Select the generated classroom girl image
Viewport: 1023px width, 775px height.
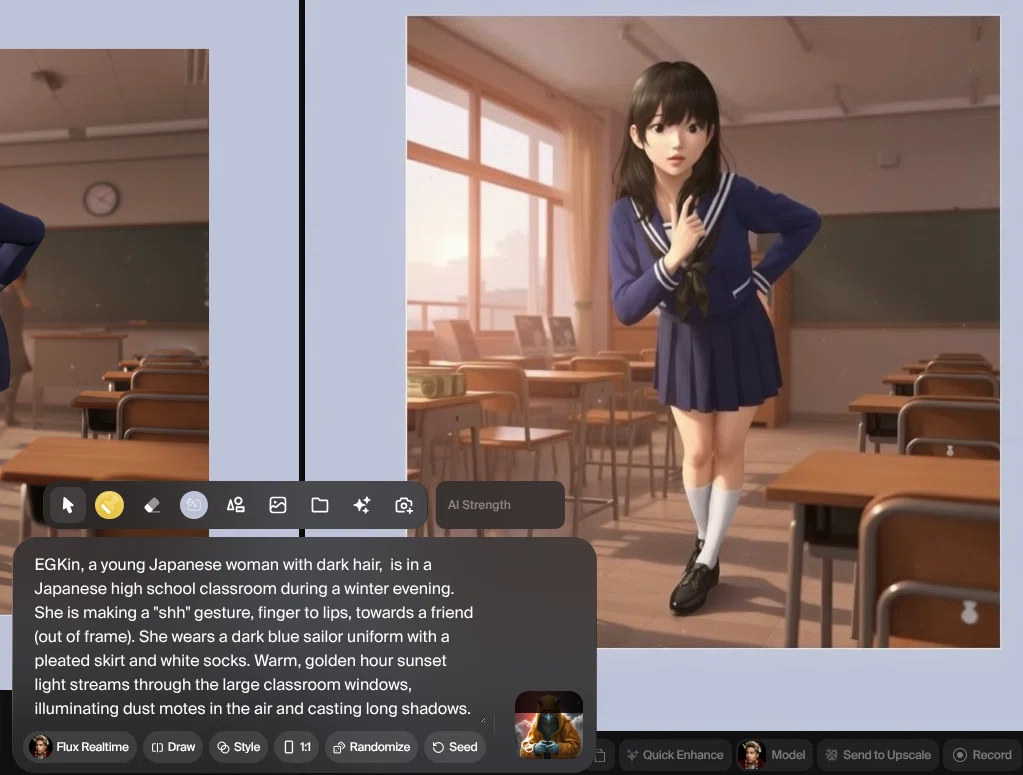[x=703, y=332]
